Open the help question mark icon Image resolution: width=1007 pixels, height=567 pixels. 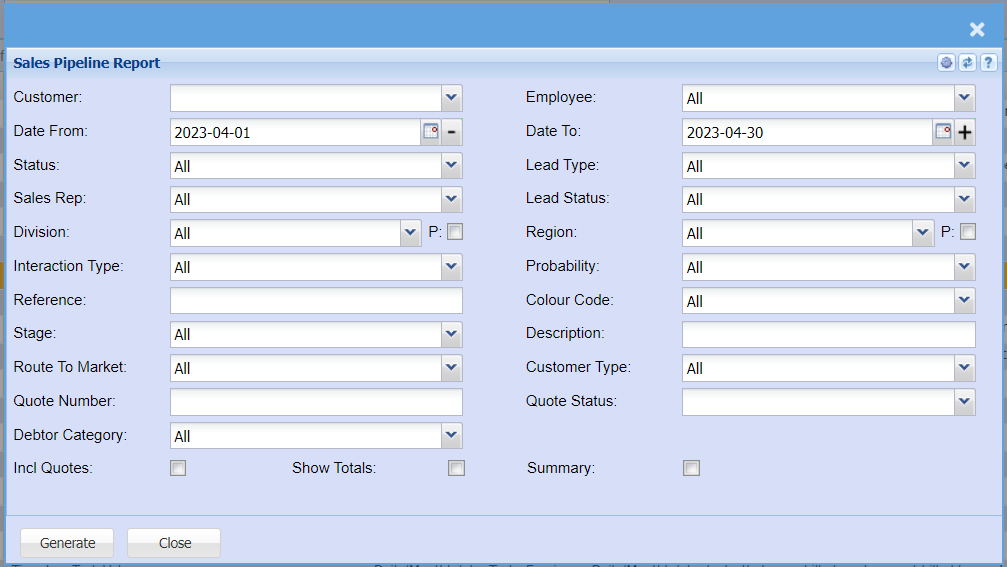click(988, 63)
